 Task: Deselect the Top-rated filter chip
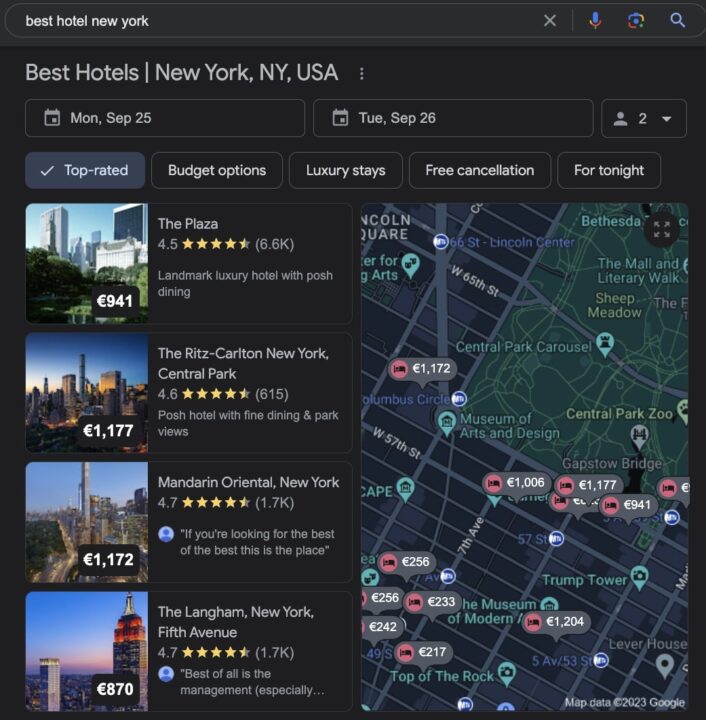coord(85,170)
